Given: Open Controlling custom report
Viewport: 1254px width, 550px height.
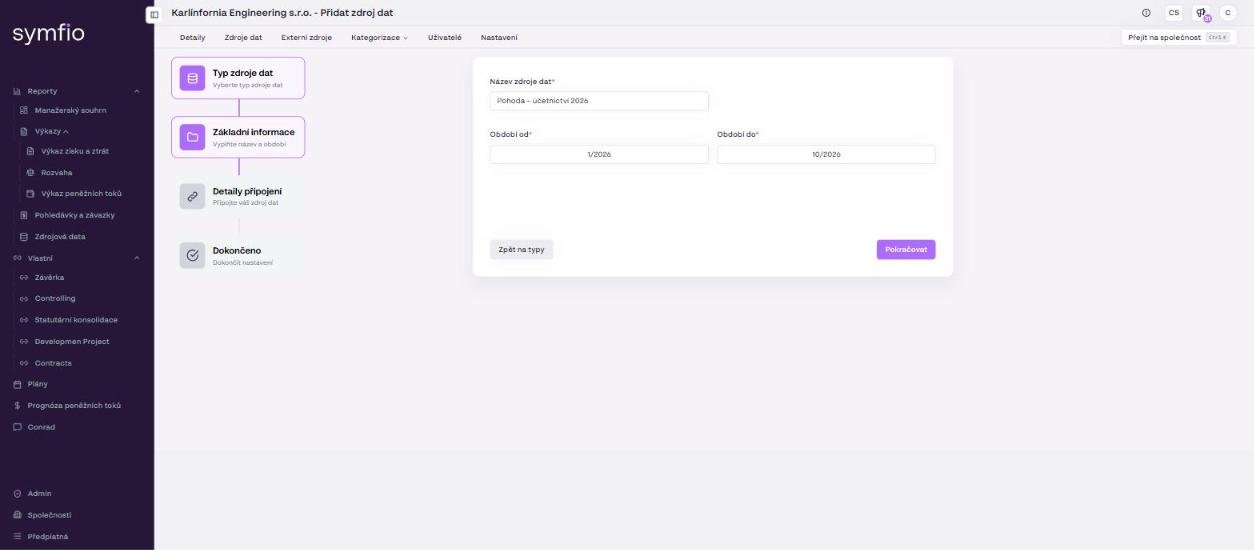Looking at the screenshot, I should 55,298.
